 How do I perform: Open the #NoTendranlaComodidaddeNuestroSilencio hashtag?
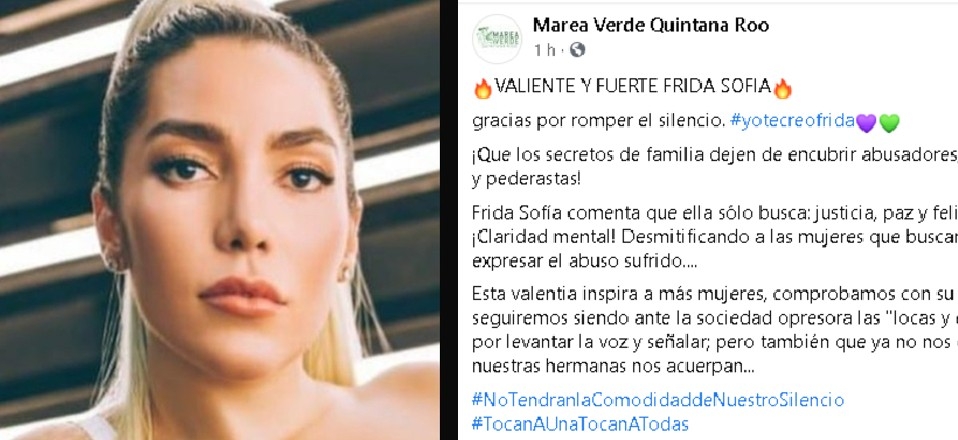tap(657, 400)
